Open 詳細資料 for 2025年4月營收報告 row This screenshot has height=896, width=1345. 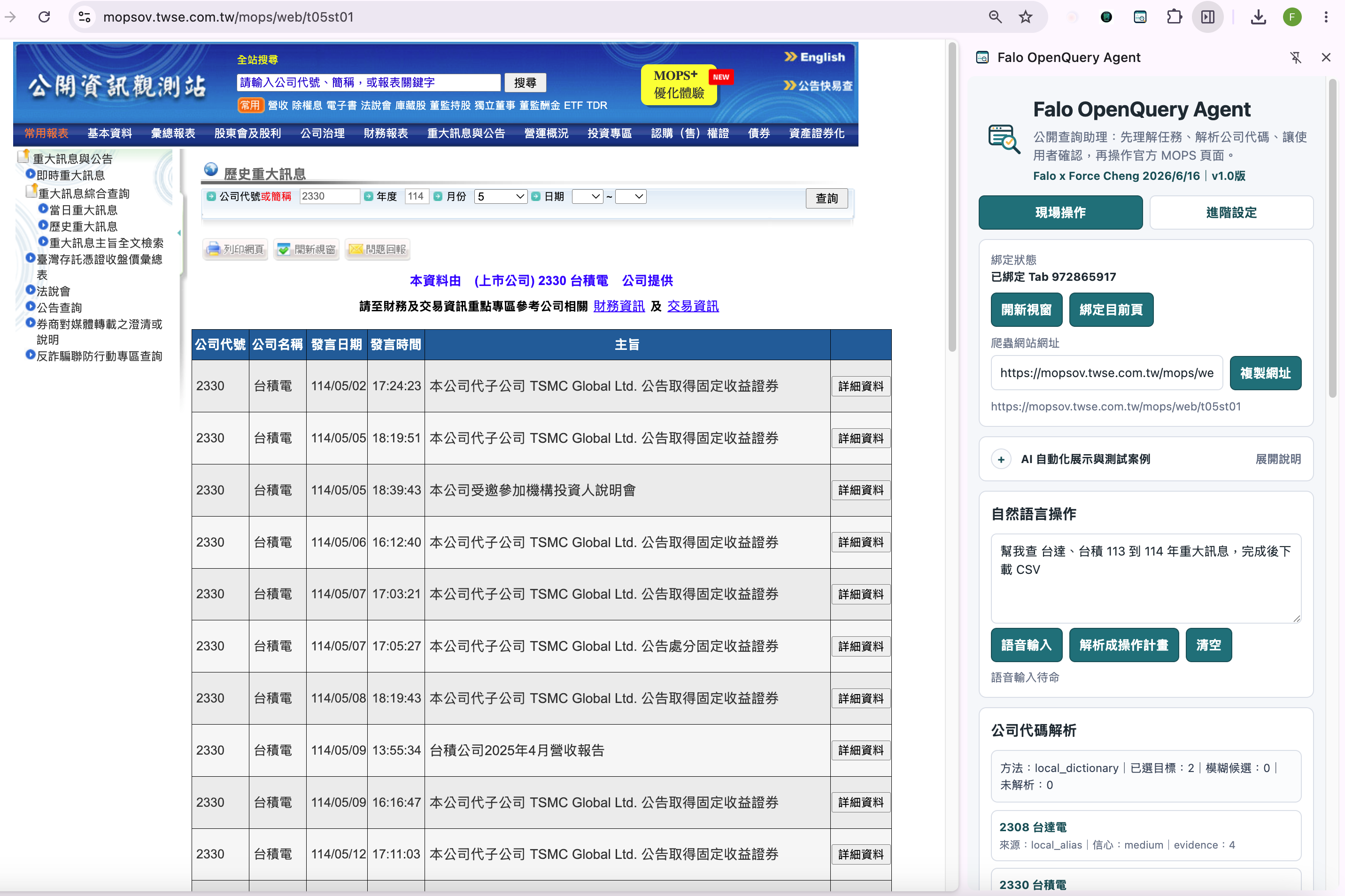click(x=860, y=750)
